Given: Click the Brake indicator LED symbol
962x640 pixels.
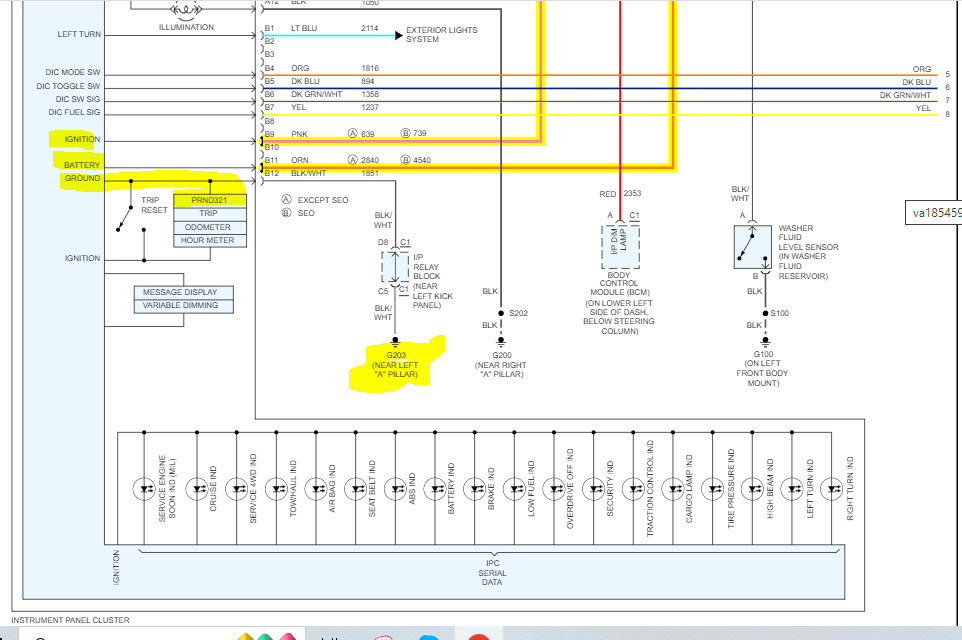Looking at the screenshot, I should tap(475, 489).
